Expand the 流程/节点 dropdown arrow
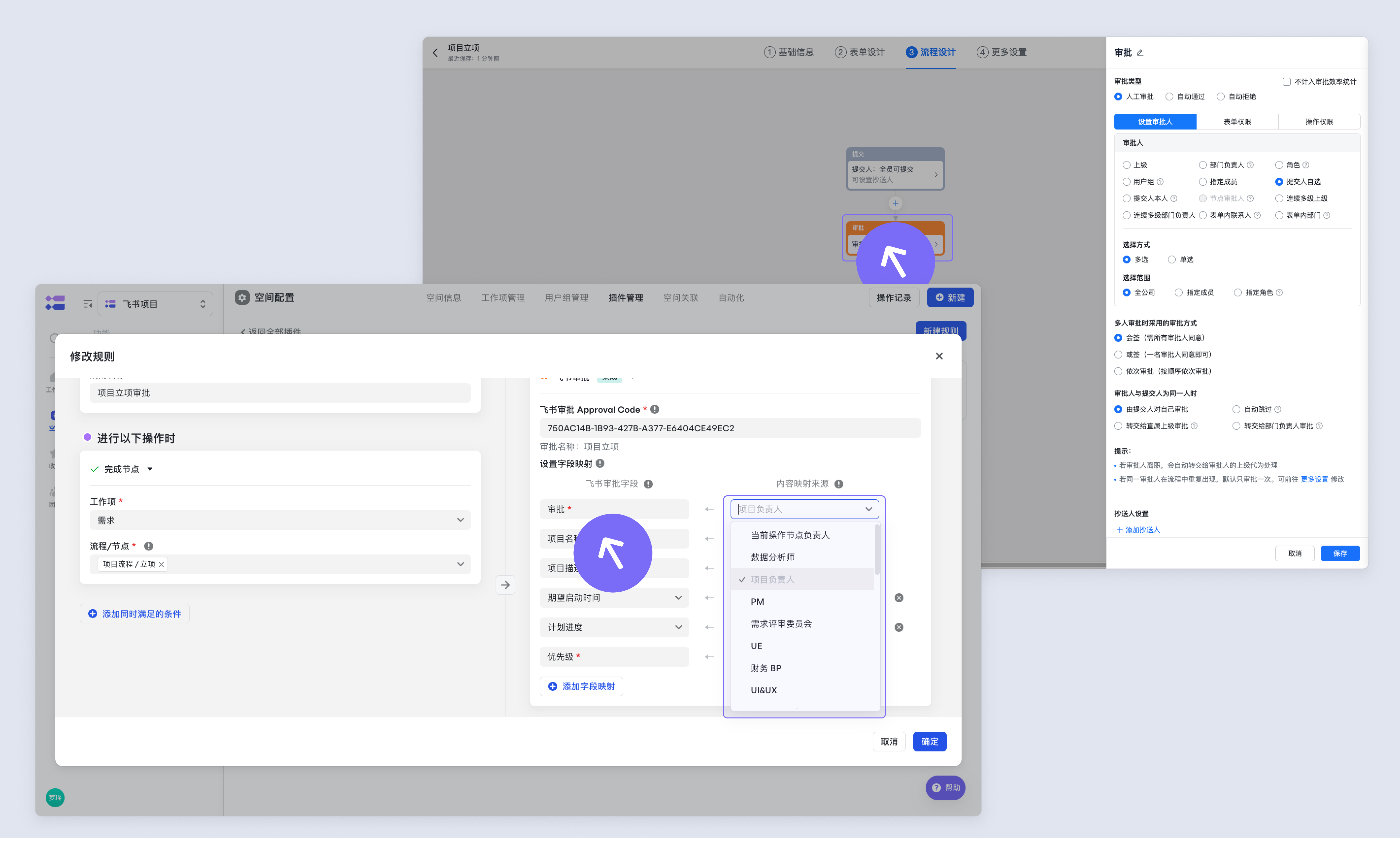Viewport: 1400px width, 844px height. (x=460, y=564)
